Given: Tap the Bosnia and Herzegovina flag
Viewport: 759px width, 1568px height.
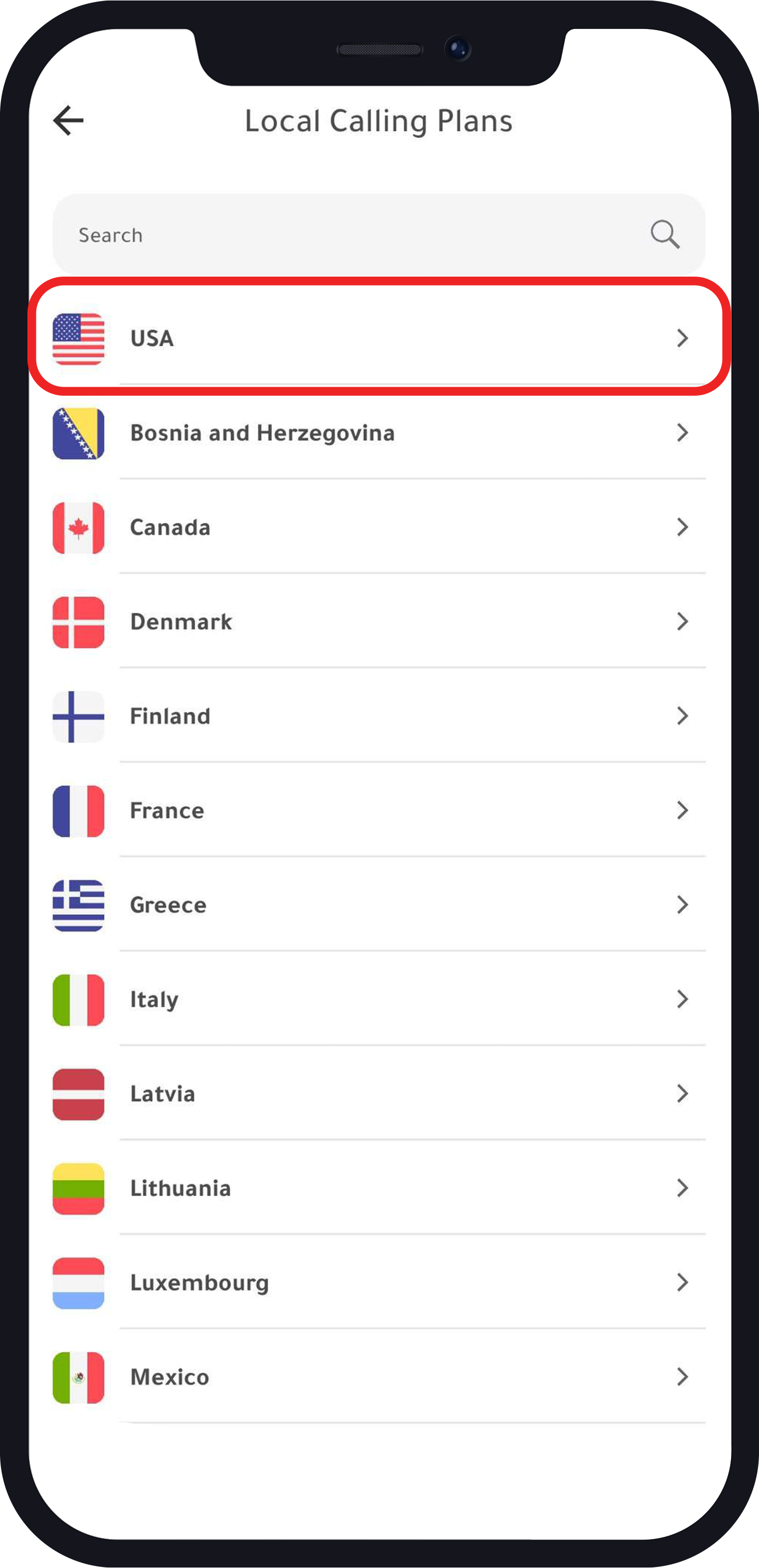Looking at the screenshot, I should click(79, 434).
